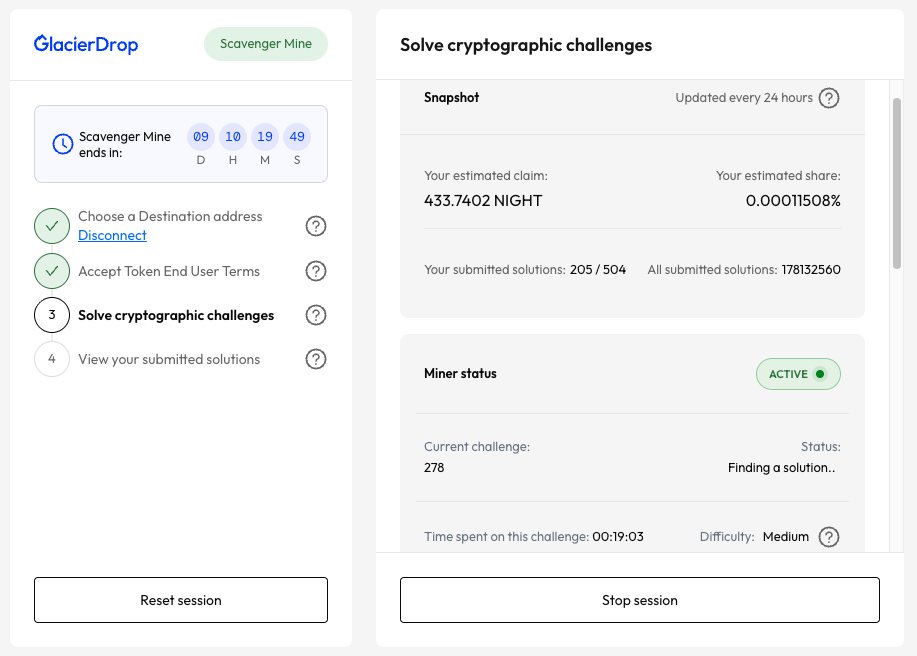917x656 pixels.
Task: Open View your submitted solutions step
Action: [x=169, y=359]
